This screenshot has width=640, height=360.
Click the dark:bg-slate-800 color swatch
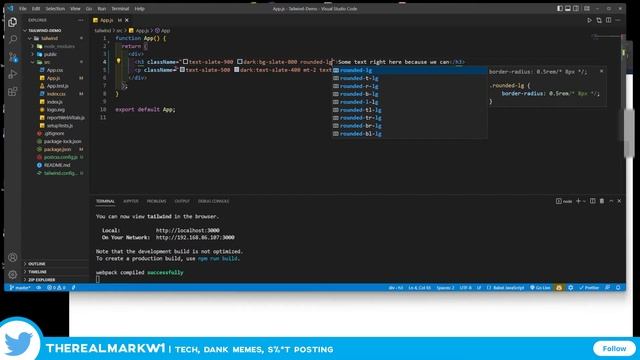click(x=240, y=62)
